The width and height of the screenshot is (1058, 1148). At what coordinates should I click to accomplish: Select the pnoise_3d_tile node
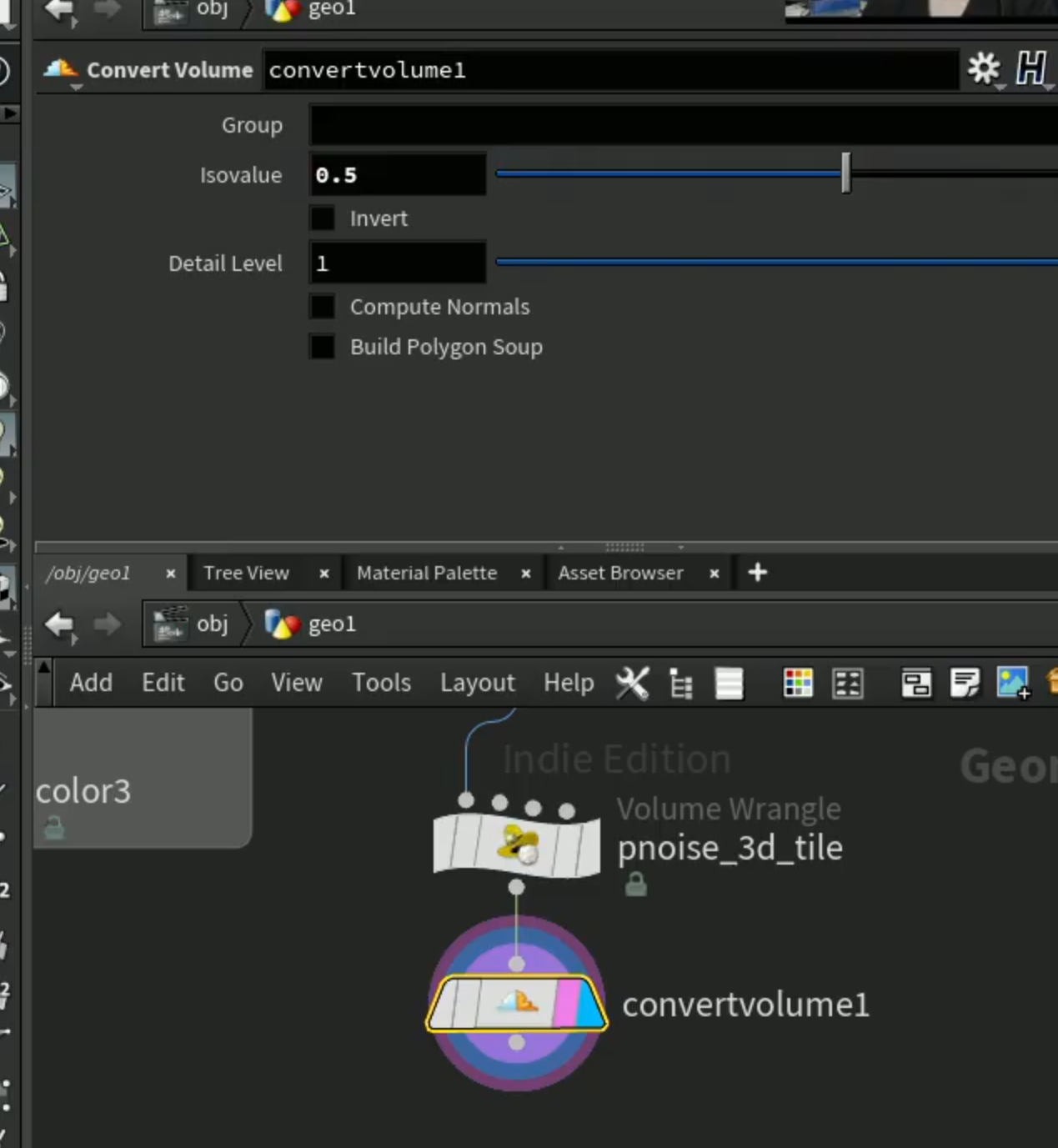517,845
